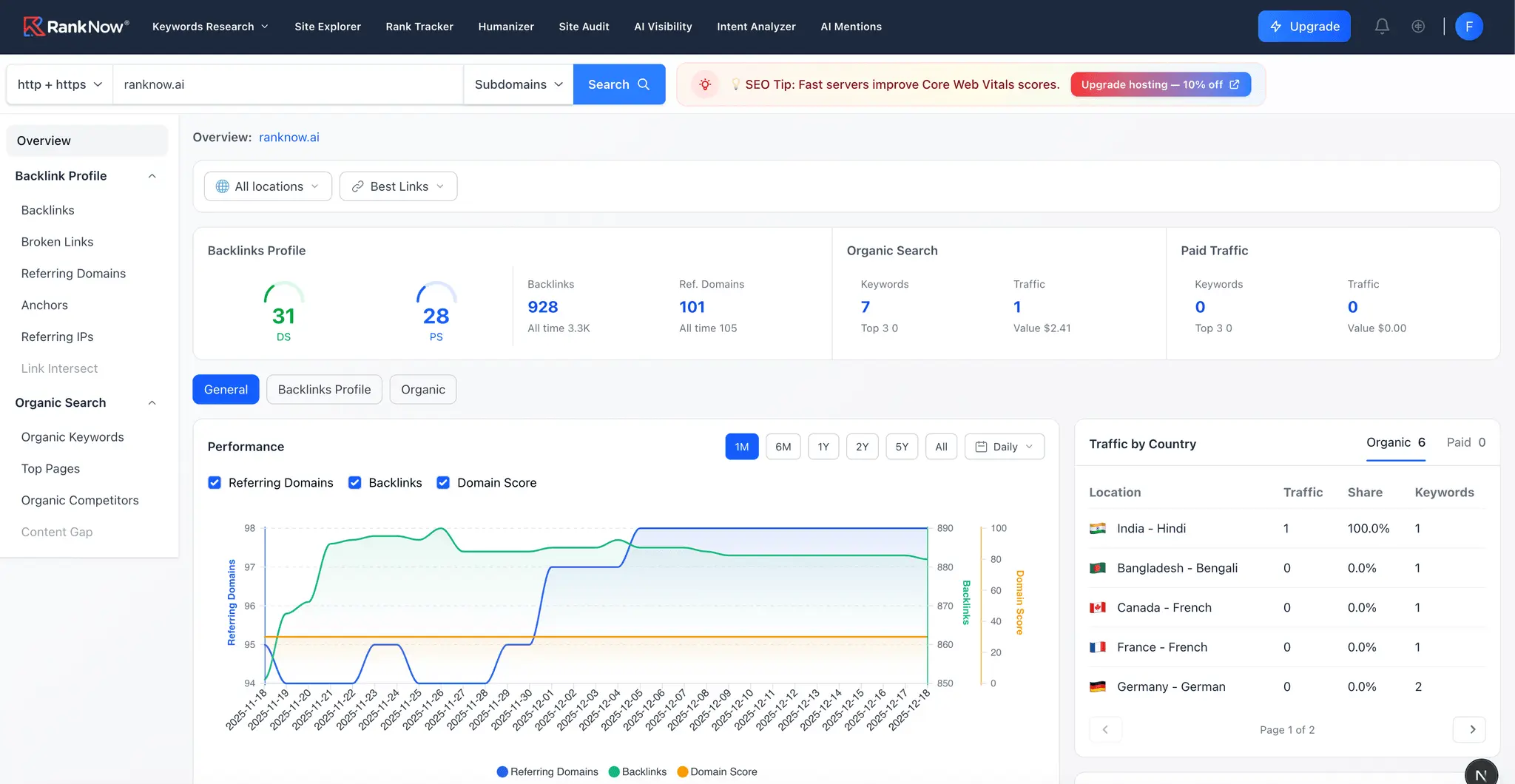
Task: Collapse the Organic Search sidebar section
Action: click(152, 403)
